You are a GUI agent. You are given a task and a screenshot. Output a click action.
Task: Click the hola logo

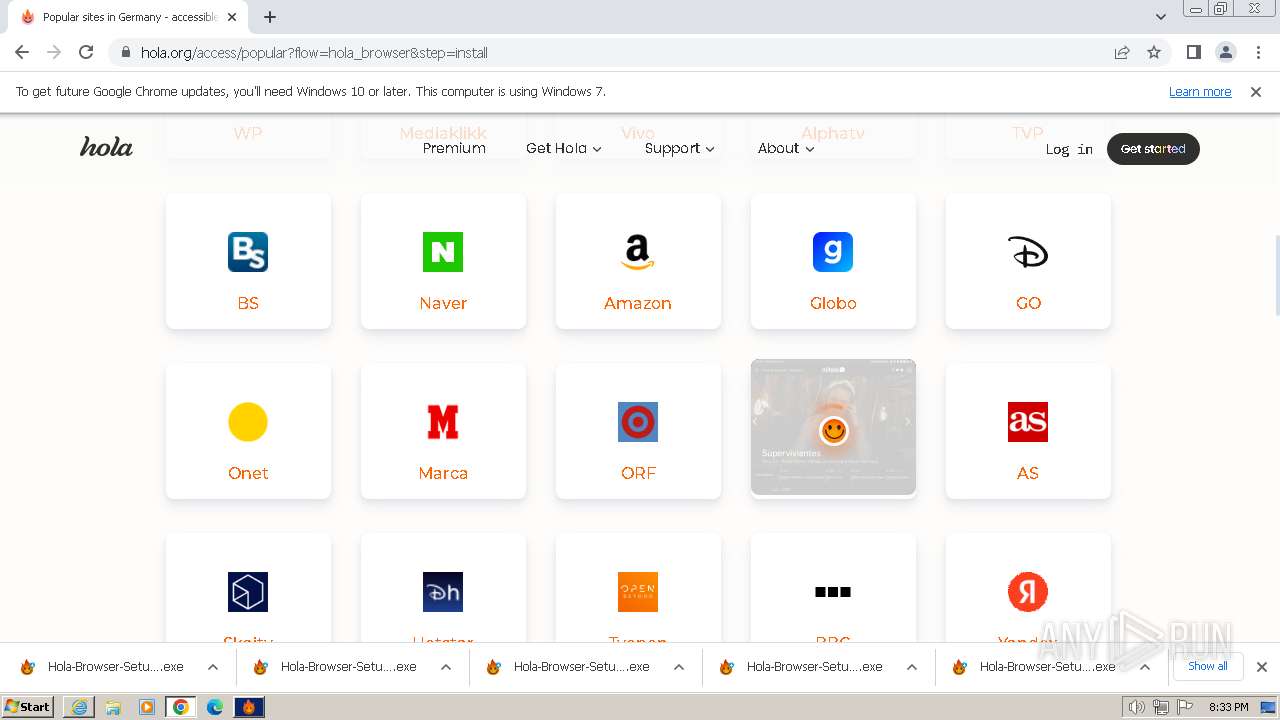106,147
